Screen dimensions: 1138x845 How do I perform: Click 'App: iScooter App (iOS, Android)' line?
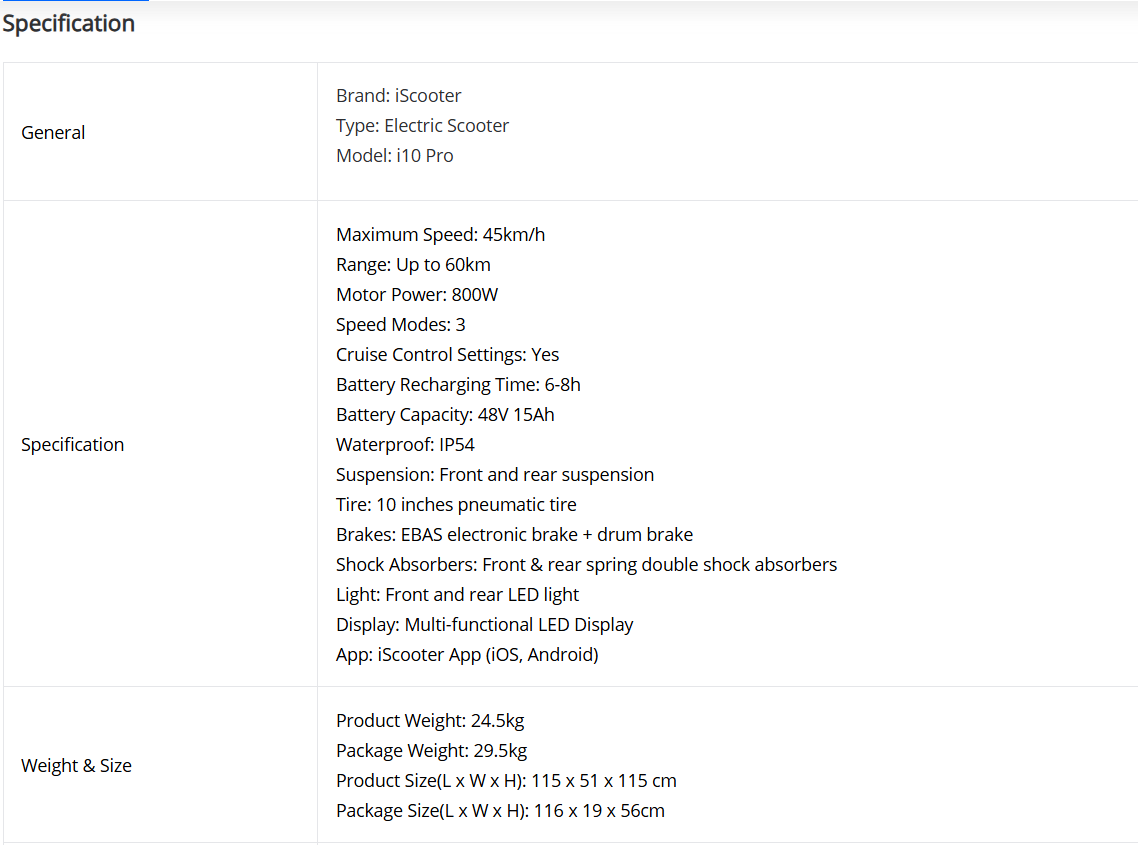tap(467, 654)
